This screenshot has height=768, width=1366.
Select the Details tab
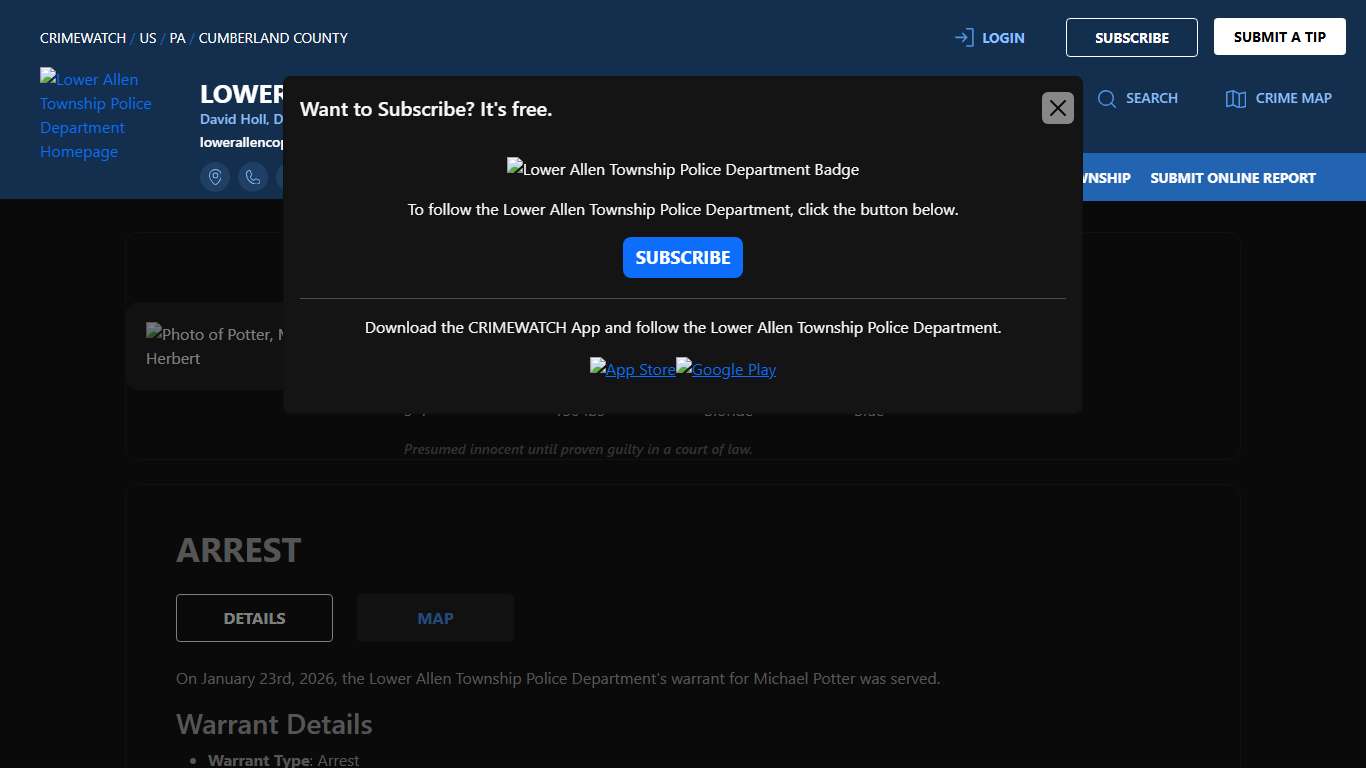point(254,618)
